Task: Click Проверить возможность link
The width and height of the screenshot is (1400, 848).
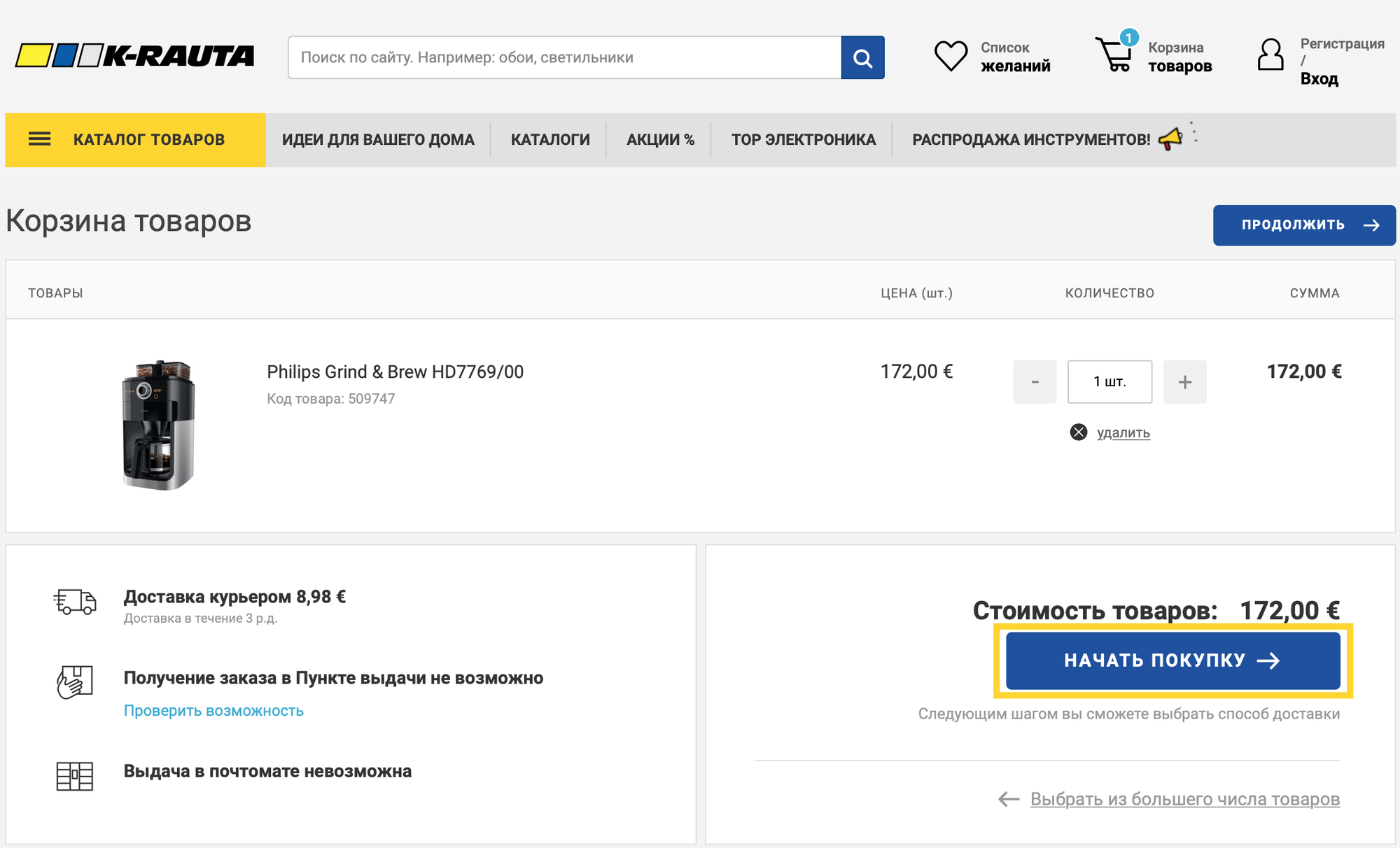Action: (x=213, y=710)
